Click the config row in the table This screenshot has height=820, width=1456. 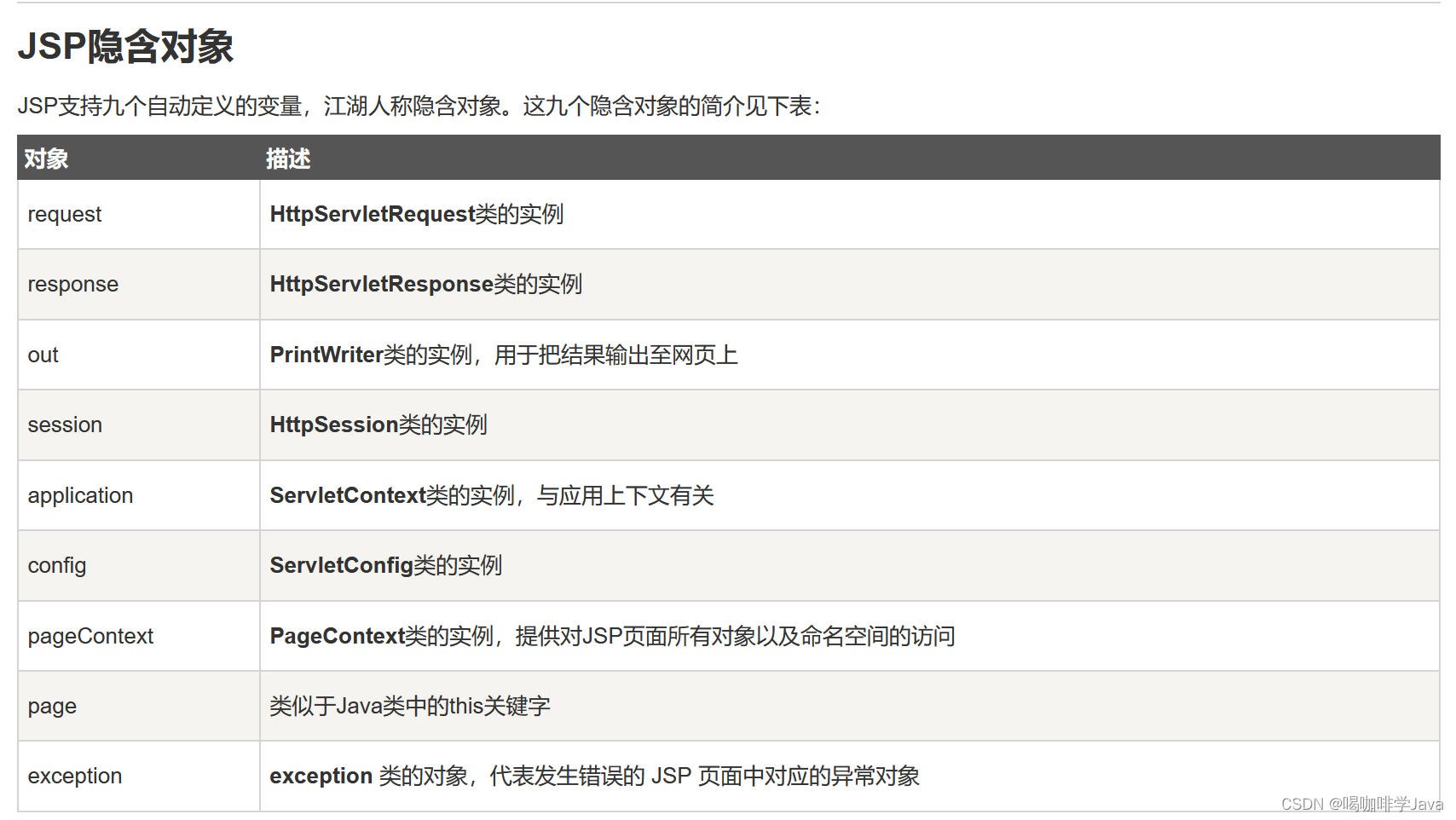pyautogui.click(x=56, y=565)
